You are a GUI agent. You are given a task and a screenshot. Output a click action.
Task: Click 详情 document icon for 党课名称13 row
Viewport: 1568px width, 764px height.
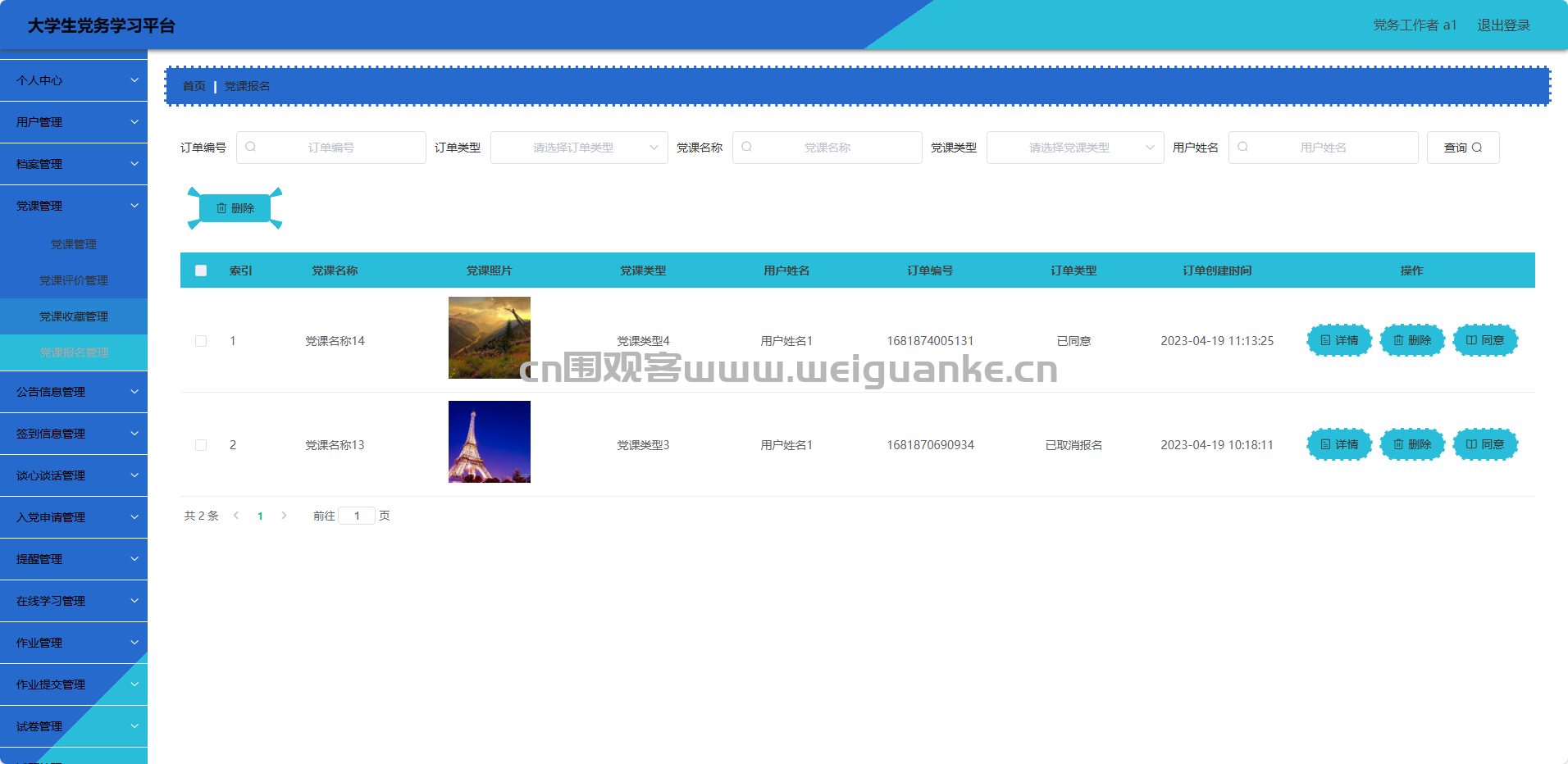coord(1325,444)
